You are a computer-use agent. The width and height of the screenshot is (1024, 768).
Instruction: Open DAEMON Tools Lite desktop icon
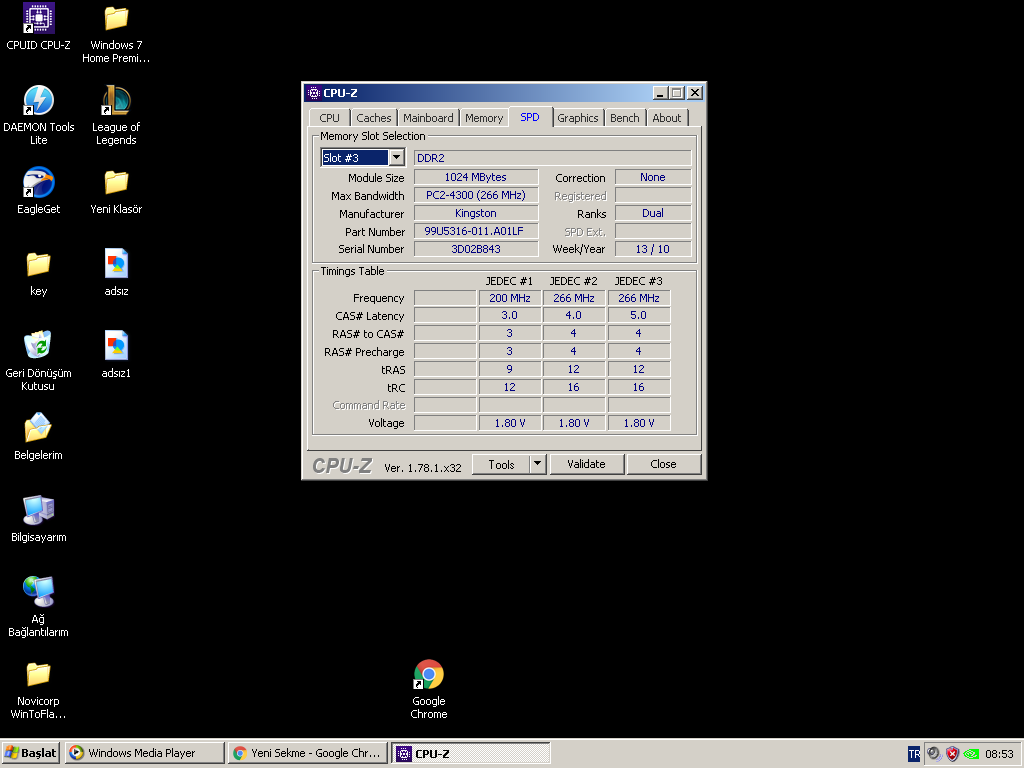tap(38, 101)
